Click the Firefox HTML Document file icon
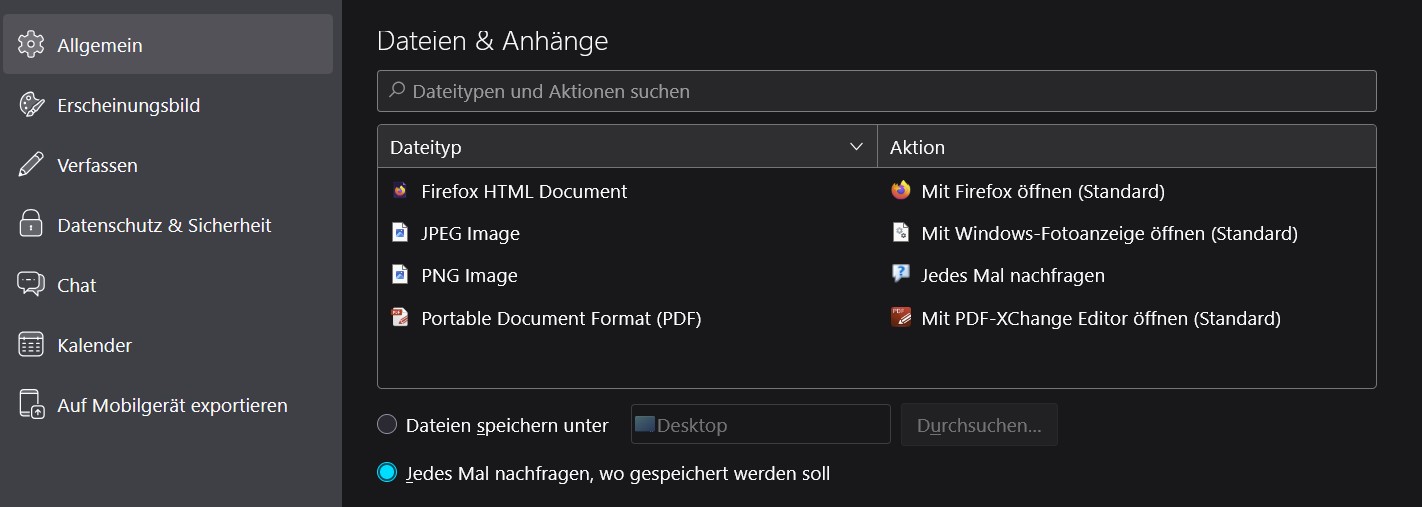This screenshot has width=1422, height=507. pyautogui.click(x=400, y=191)
